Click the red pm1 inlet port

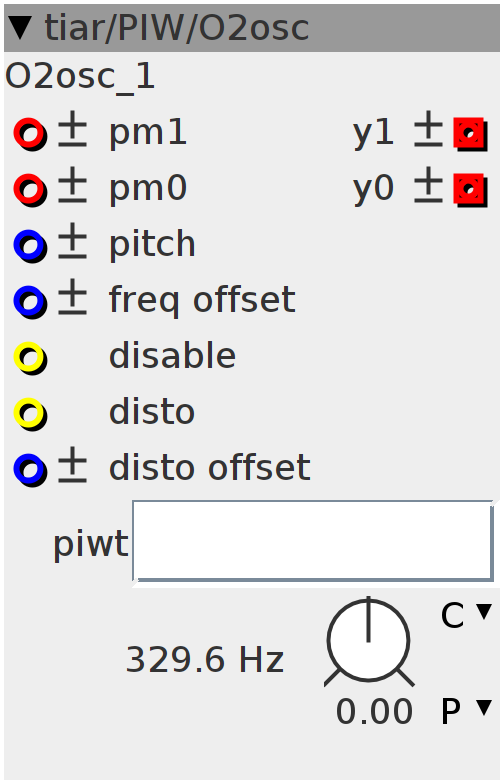[x=30, y=134]
